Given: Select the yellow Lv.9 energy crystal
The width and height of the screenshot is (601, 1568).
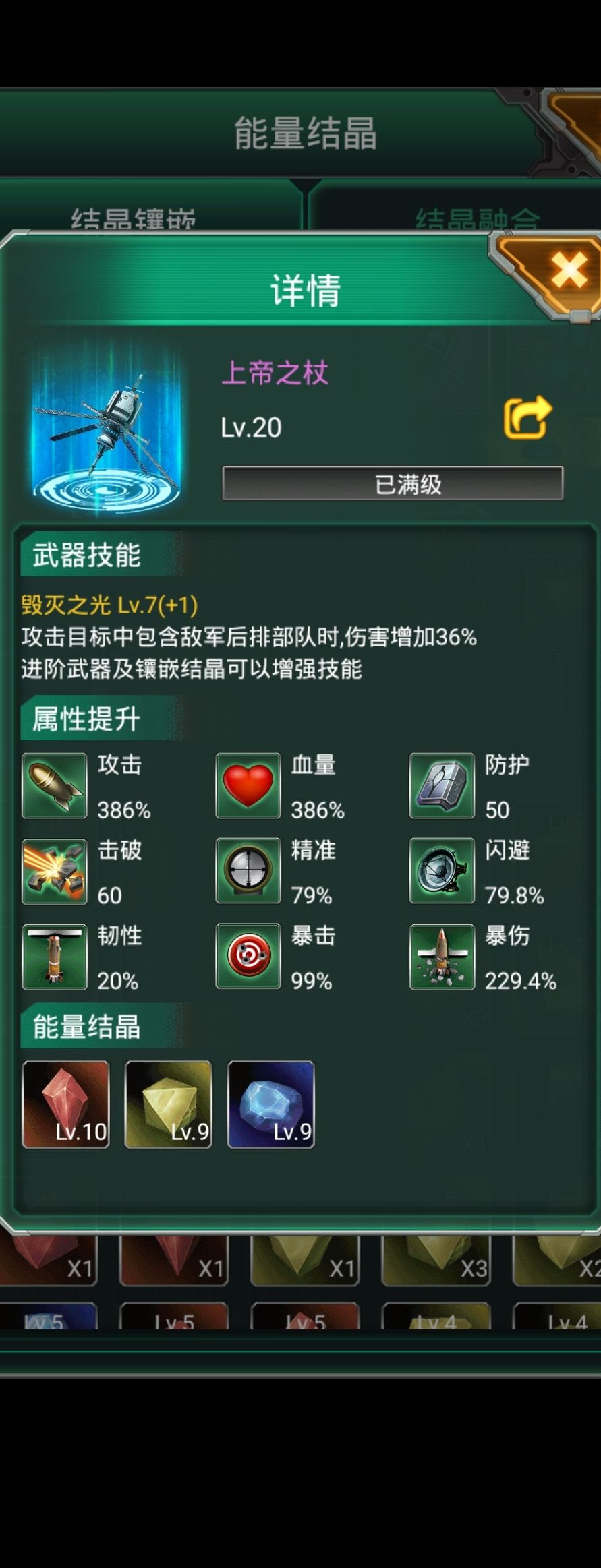Looking at the screenshot, I should [x=169, y=1104].
